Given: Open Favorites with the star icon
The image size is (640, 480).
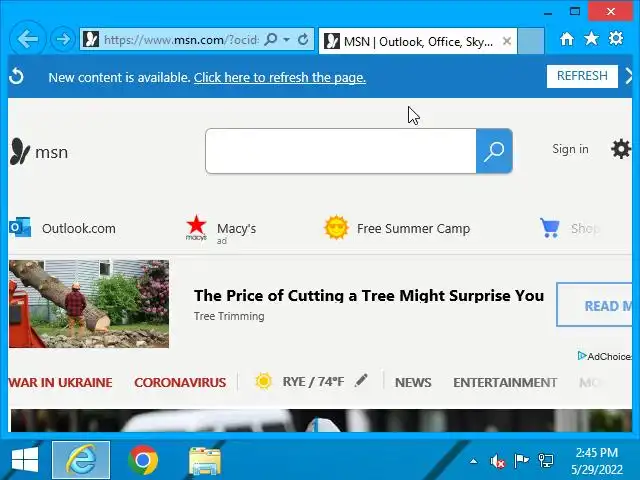Looking at the screenshot, I should (x=591, y=38).
